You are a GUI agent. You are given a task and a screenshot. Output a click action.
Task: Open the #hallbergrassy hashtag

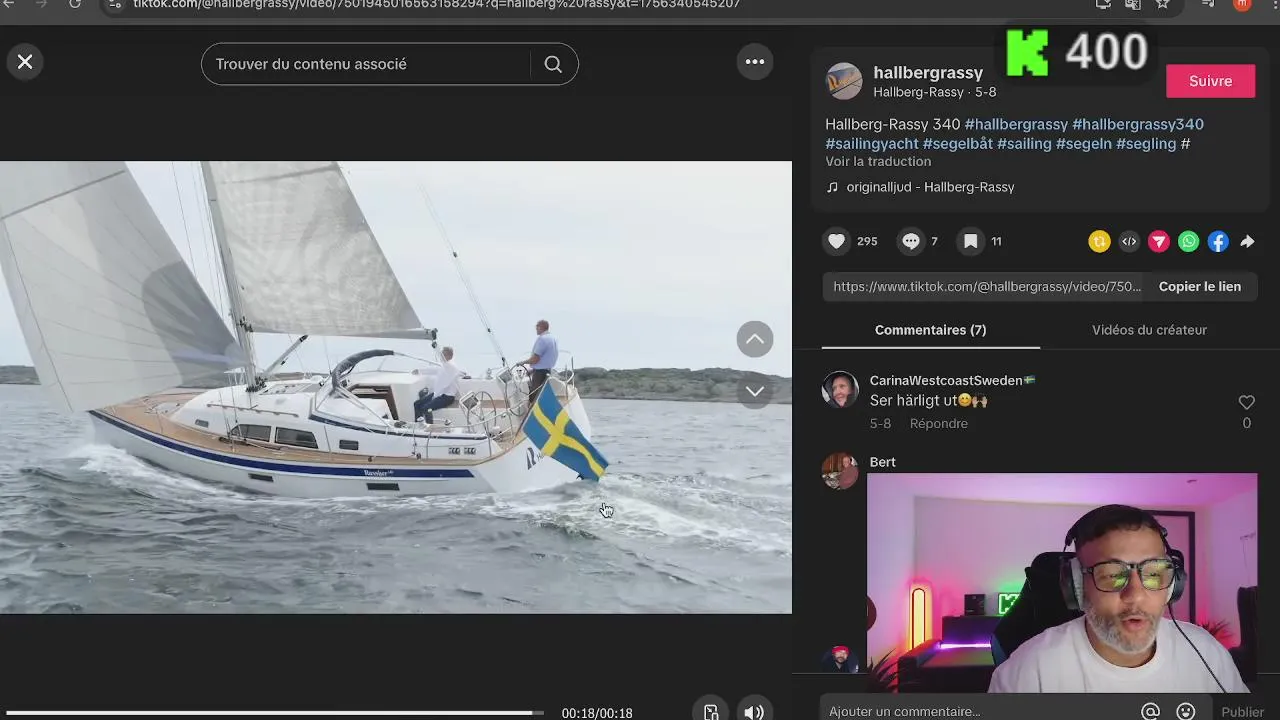tap(1016, 124)
